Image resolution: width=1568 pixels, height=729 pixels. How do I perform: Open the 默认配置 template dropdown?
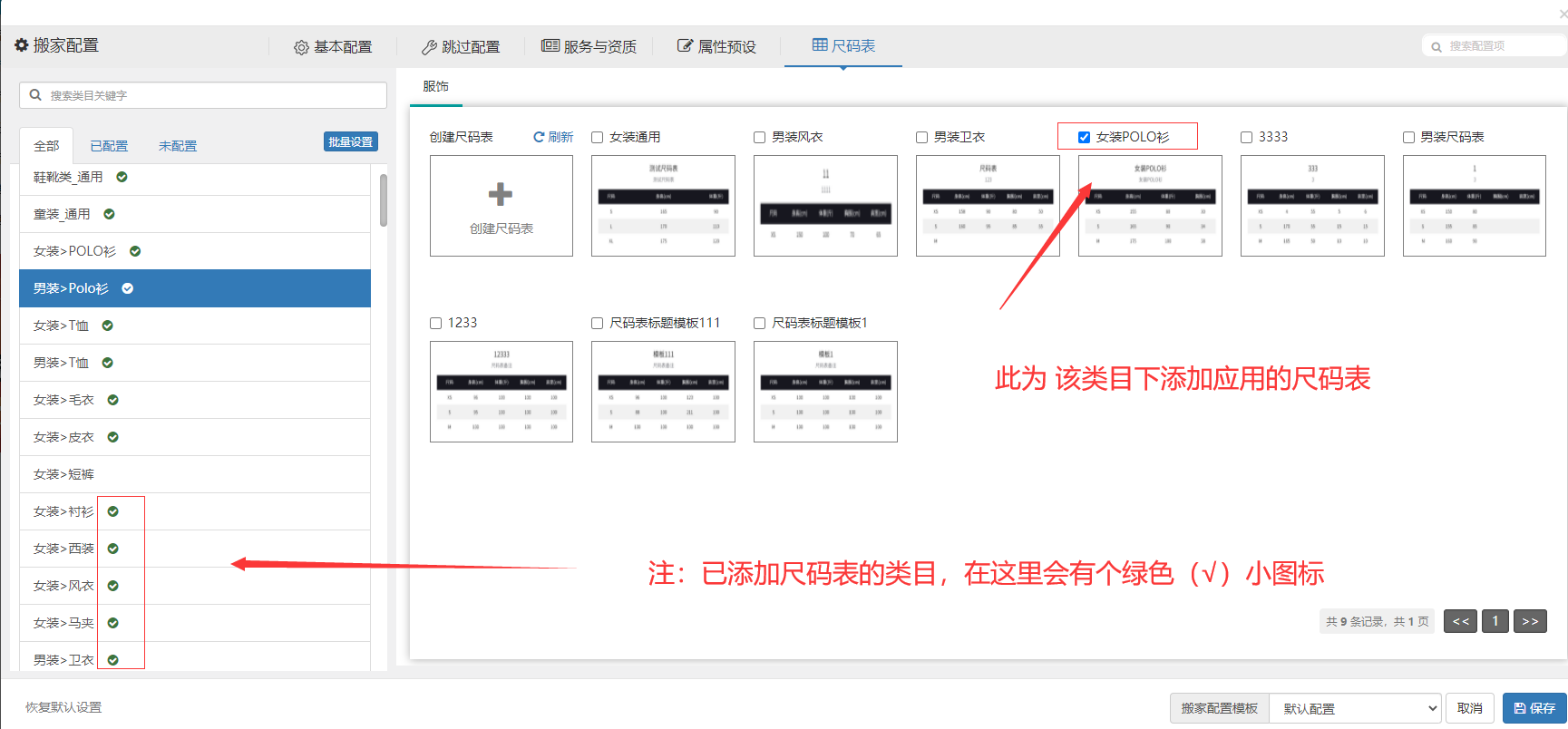click(1354, 708)
